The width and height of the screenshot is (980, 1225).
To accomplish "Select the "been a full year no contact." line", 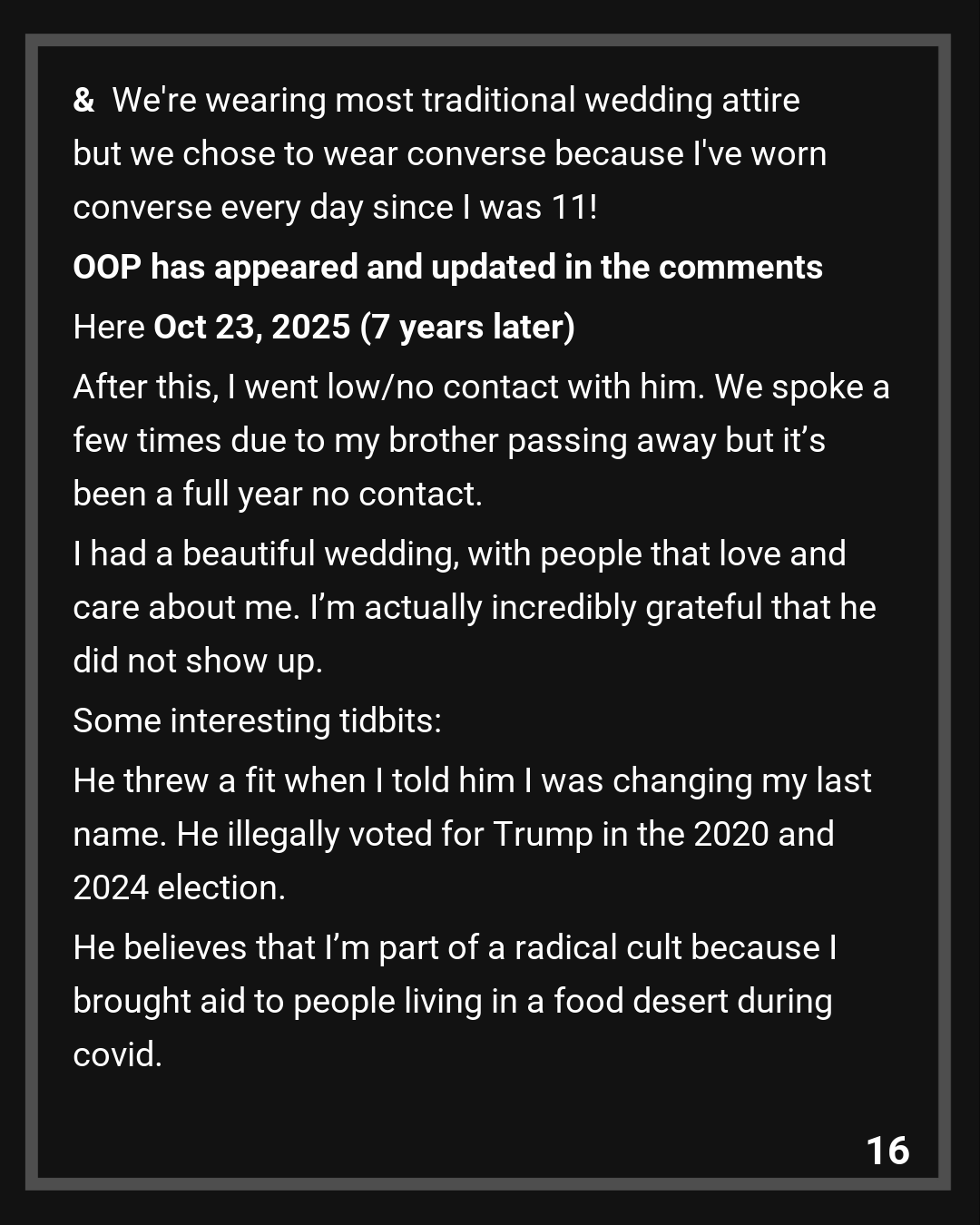I will [x=277, y=494].
